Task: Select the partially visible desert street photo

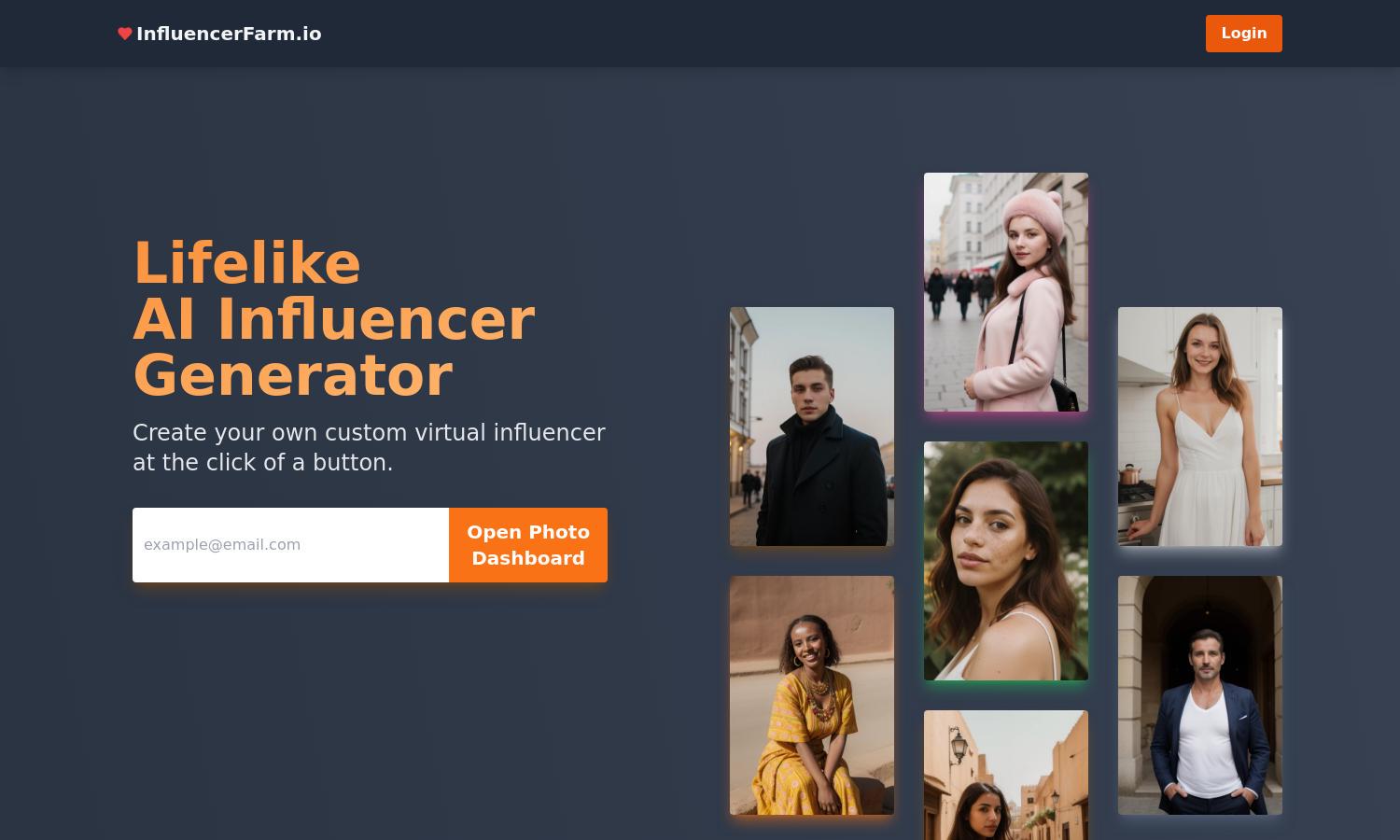Action: coord(1006,776)
